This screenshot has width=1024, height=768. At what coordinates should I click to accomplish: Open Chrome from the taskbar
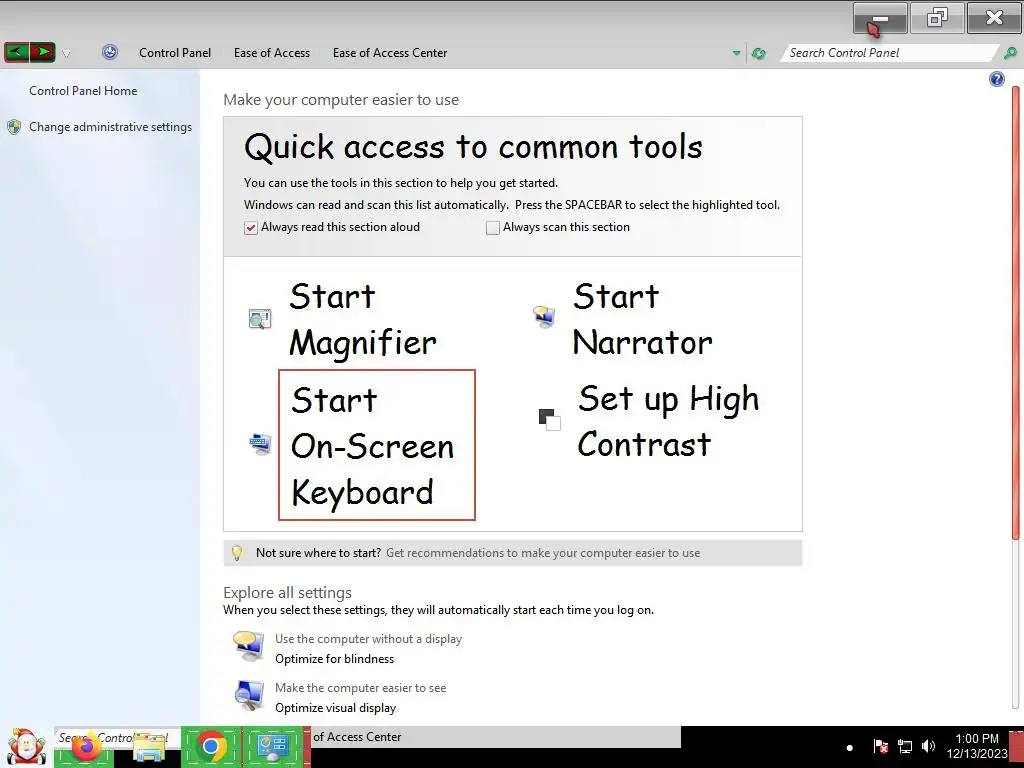coord(211,746)
